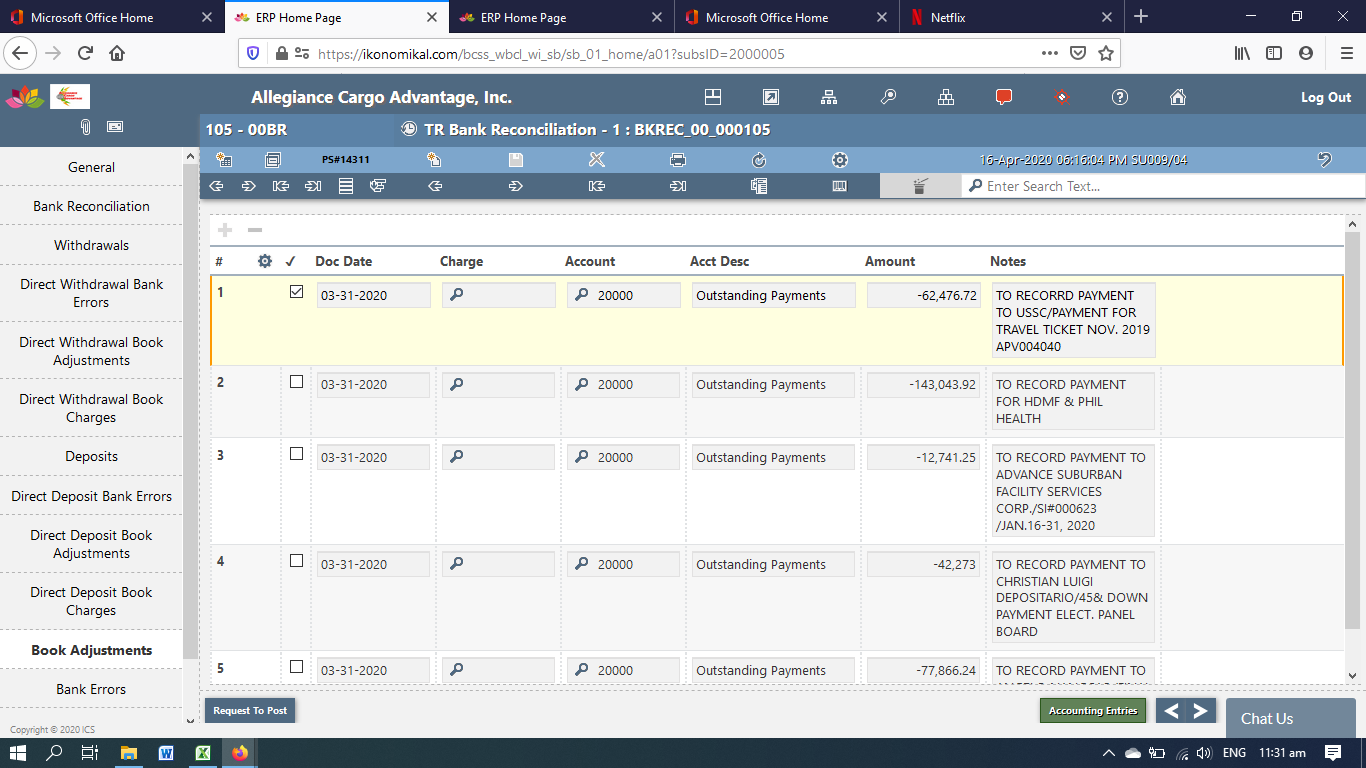Image resolution: width=1366 pixels, height=768 pixels.
Task: Click the delete X icon in toolbar
Action: tap(597, 160)
